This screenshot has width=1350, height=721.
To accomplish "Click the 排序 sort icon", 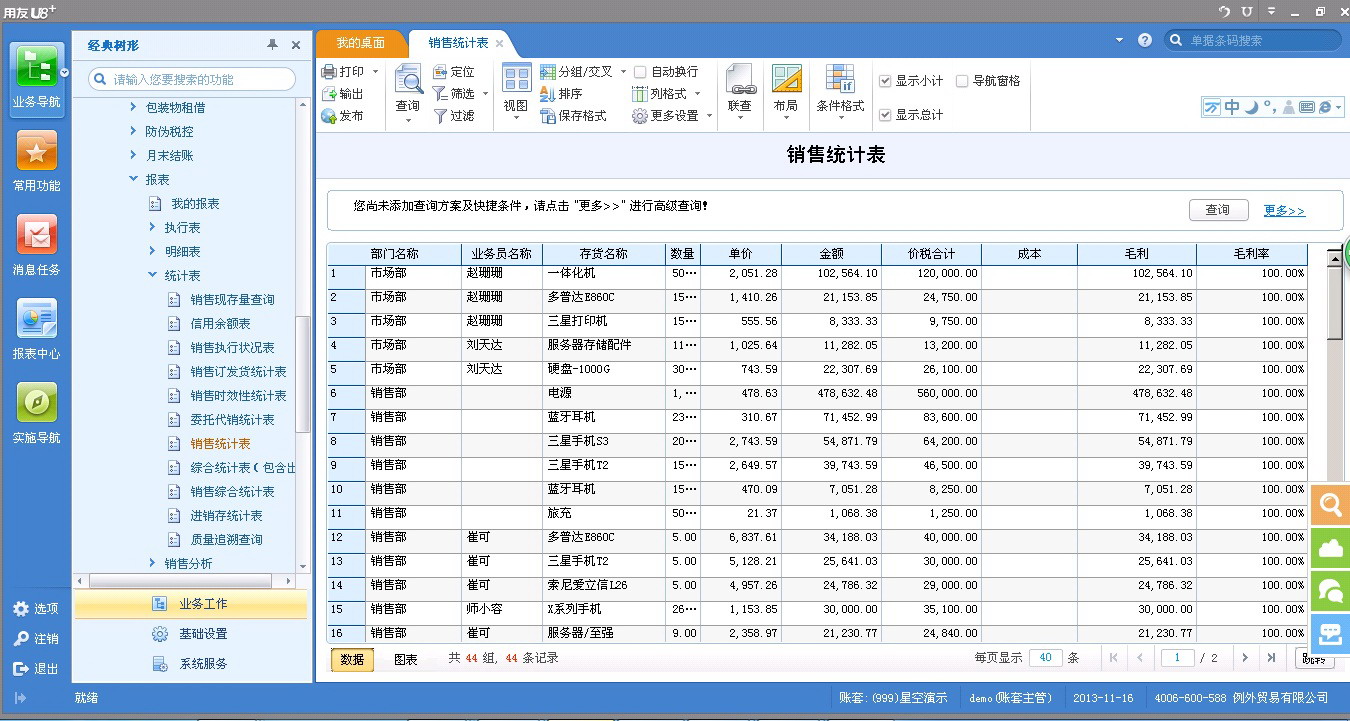I will click(547, 94).
